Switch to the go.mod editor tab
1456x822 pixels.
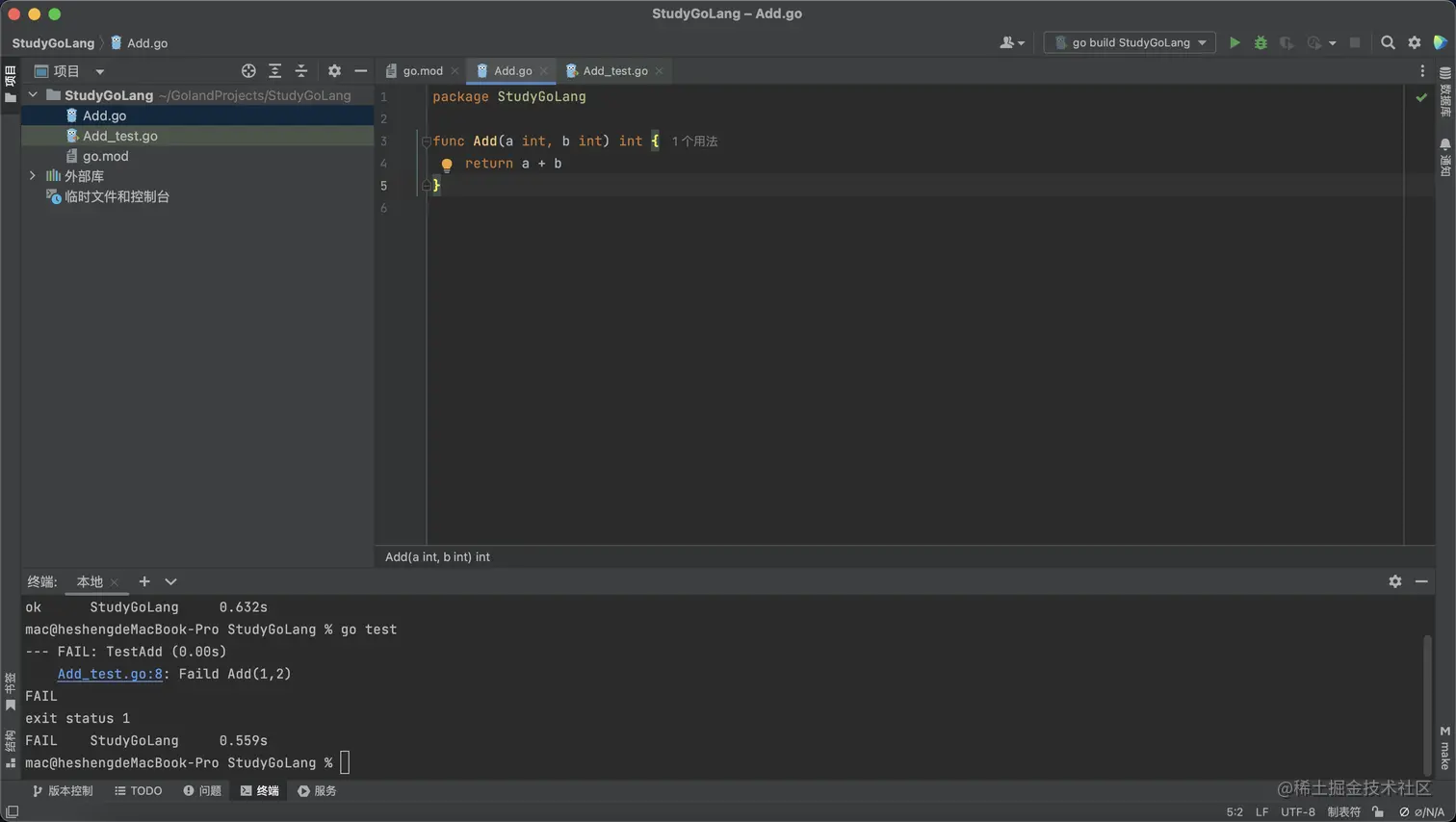click(422, 71)
